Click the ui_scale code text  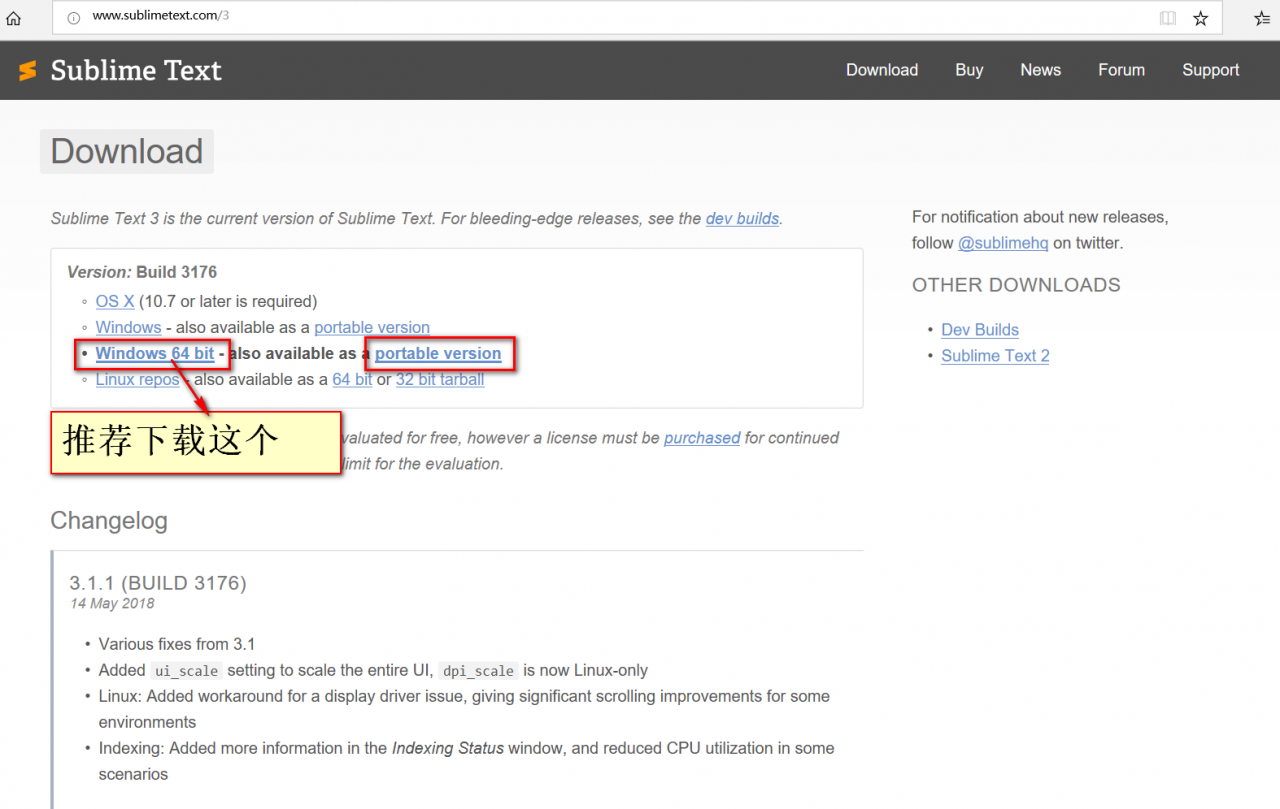186,671
